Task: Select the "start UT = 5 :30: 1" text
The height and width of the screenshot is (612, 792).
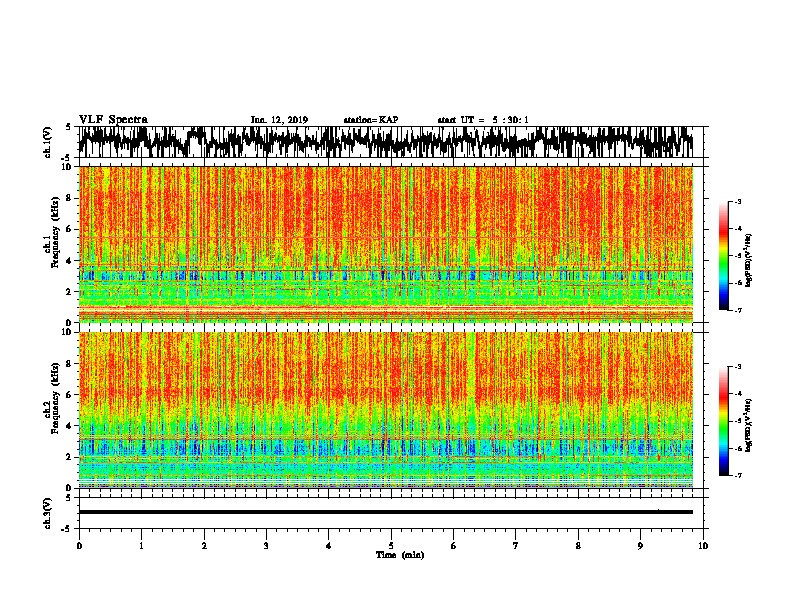Action: coord(483,120)
